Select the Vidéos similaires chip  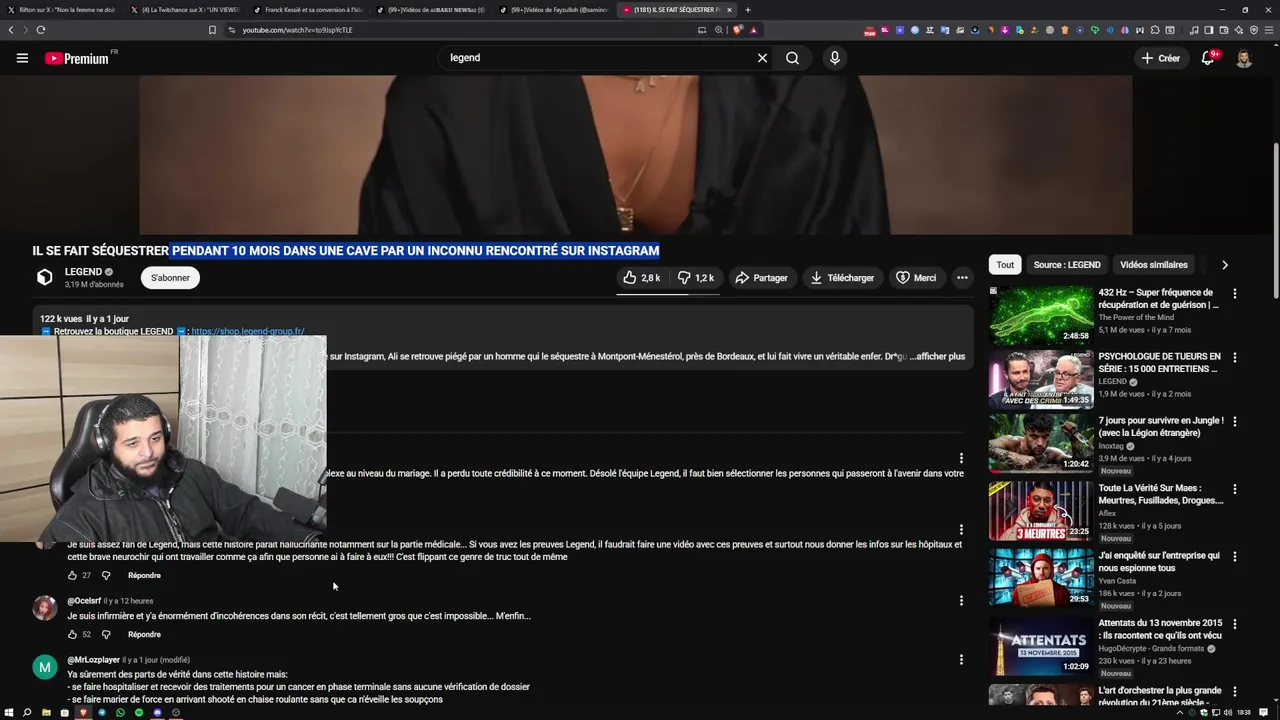click(1154, 265)
